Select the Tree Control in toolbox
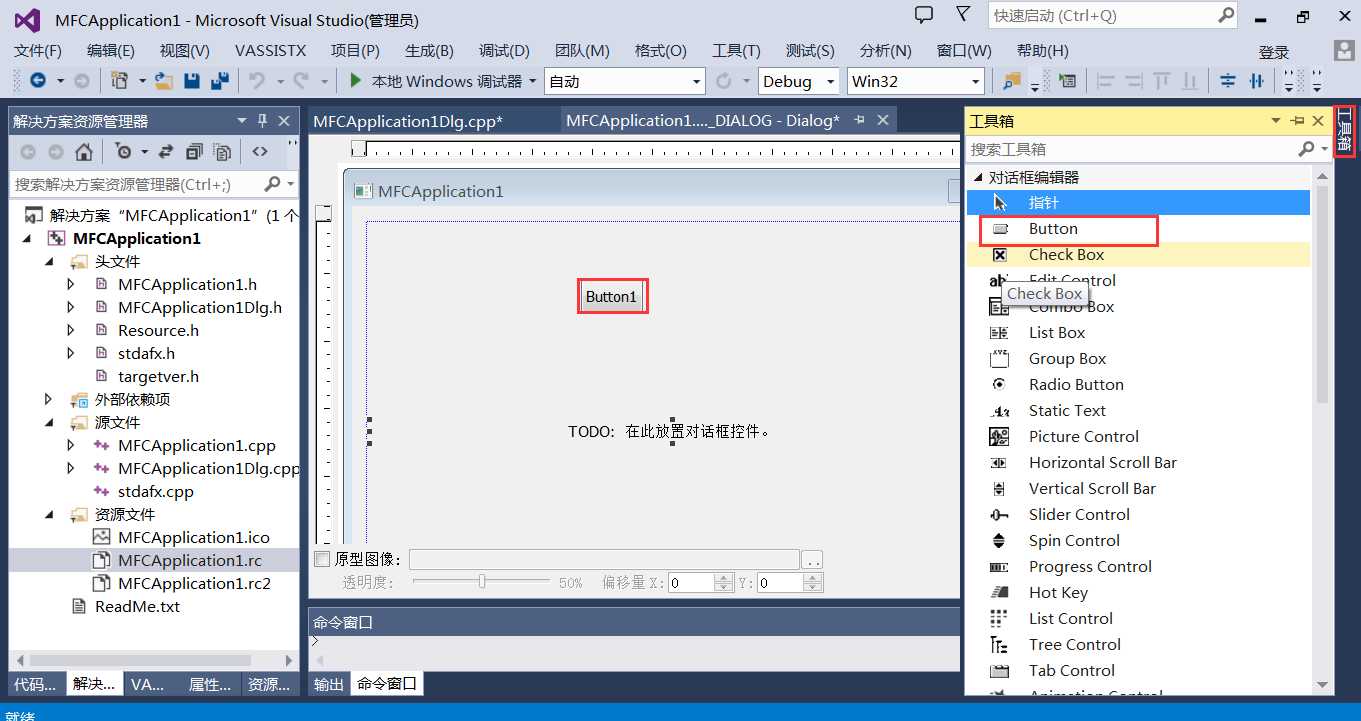Image resolution: width=1361 pixels, height=721 pixels. point(1138,645)
